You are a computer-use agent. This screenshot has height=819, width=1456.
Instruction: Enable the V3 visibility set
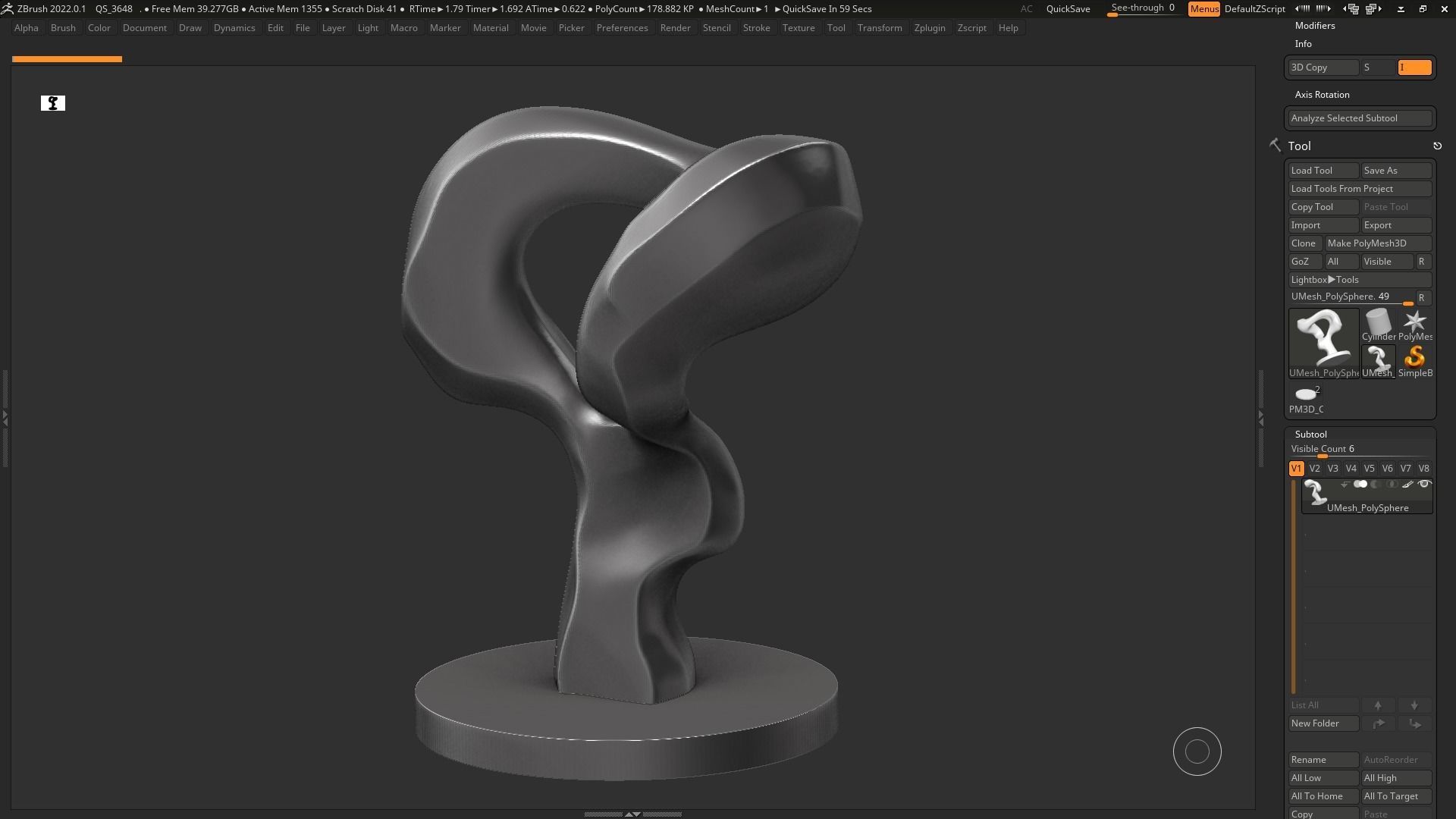tap(1332, 469)
